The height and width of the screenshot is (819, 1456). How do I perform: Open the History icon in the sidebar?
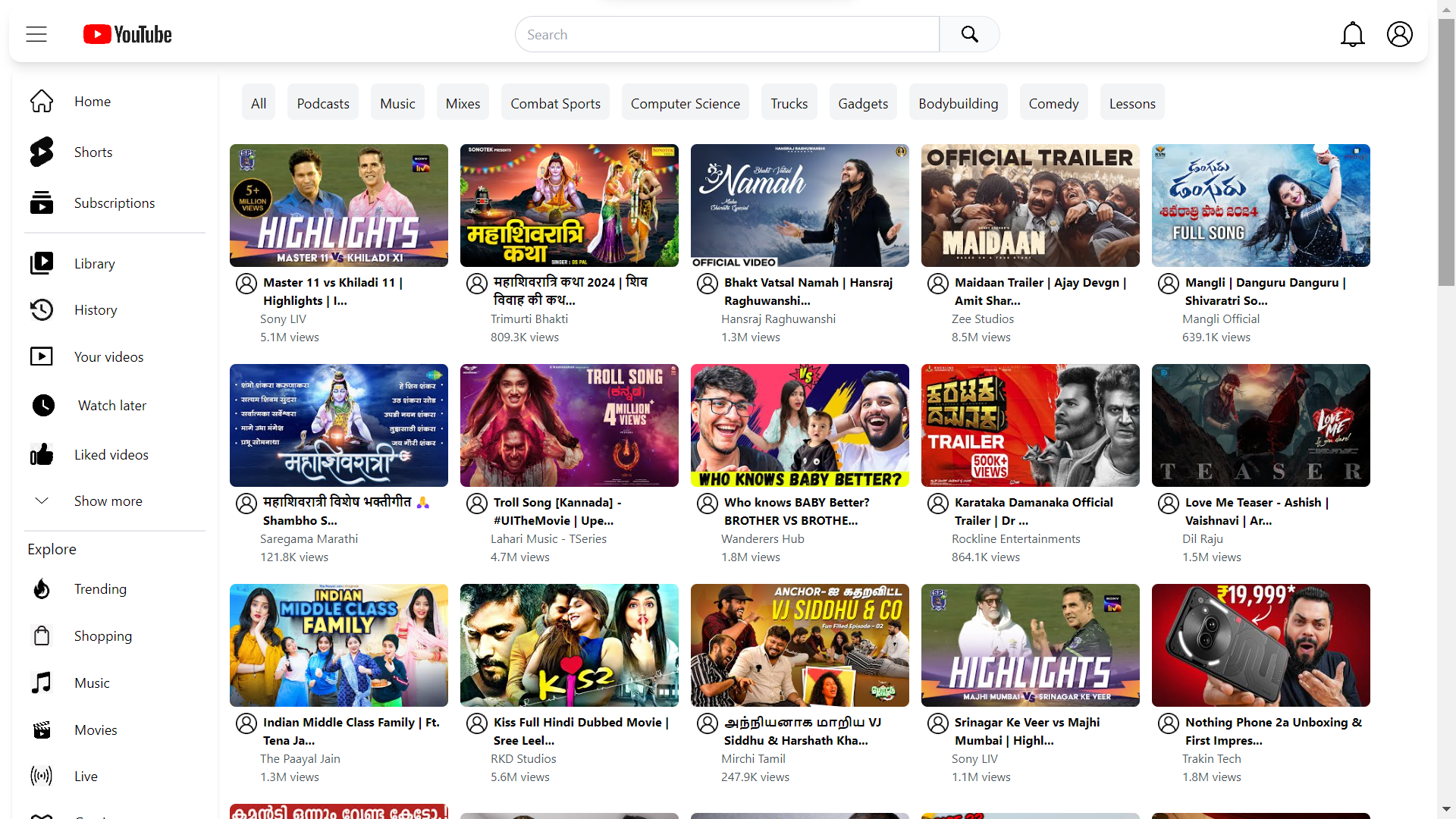coord(42,309)
